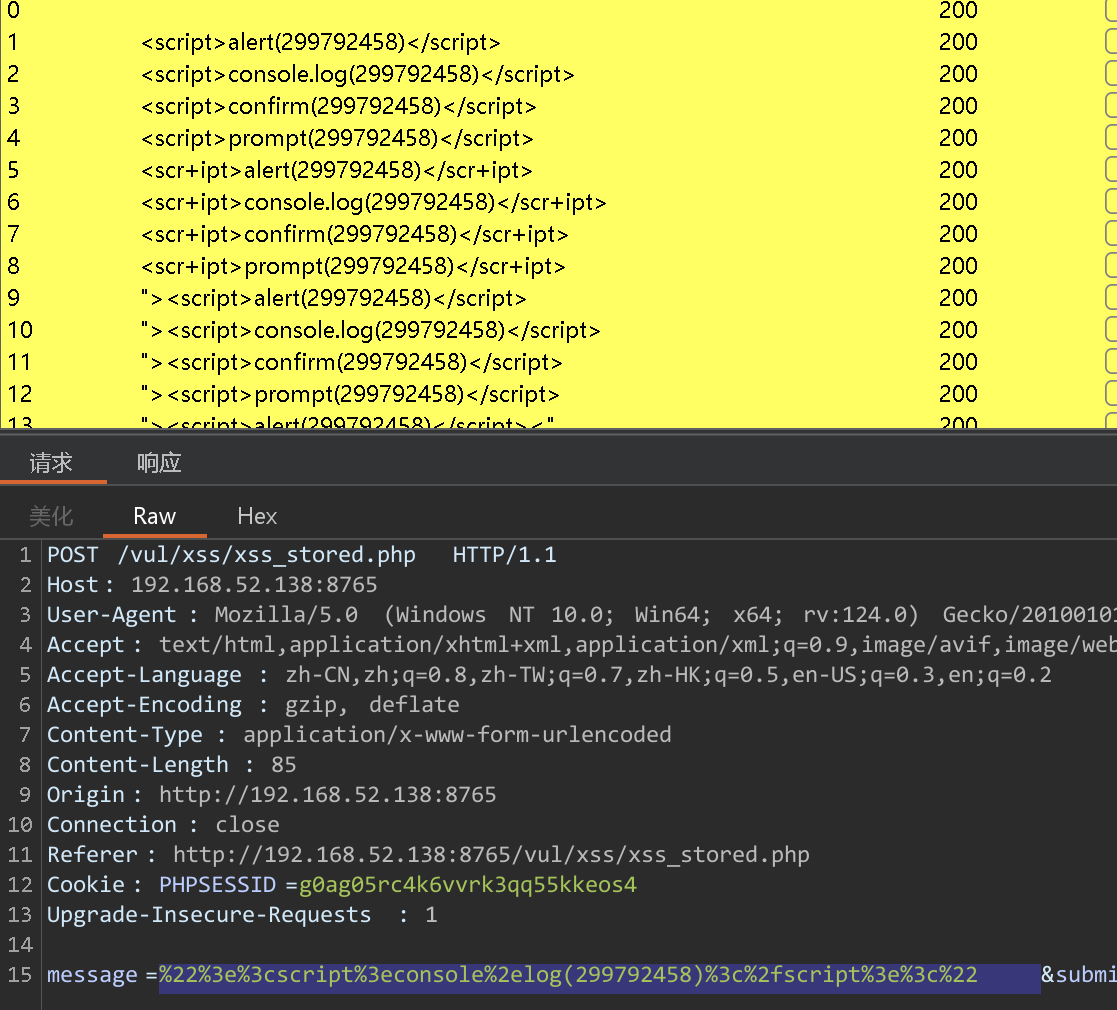Click the 200 status of row 0
Image resolution: width=1117 pixels, height=1010 pixels.
[958, 10]
